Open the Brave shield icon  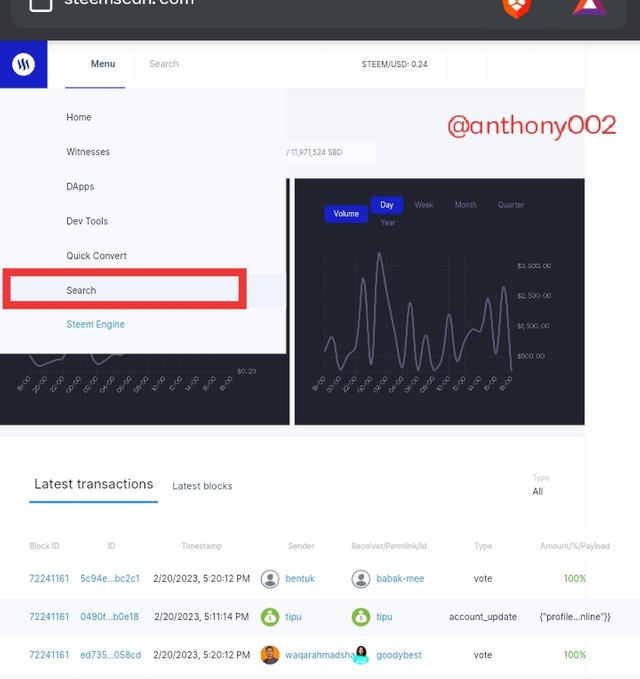(x=516, y=8)
